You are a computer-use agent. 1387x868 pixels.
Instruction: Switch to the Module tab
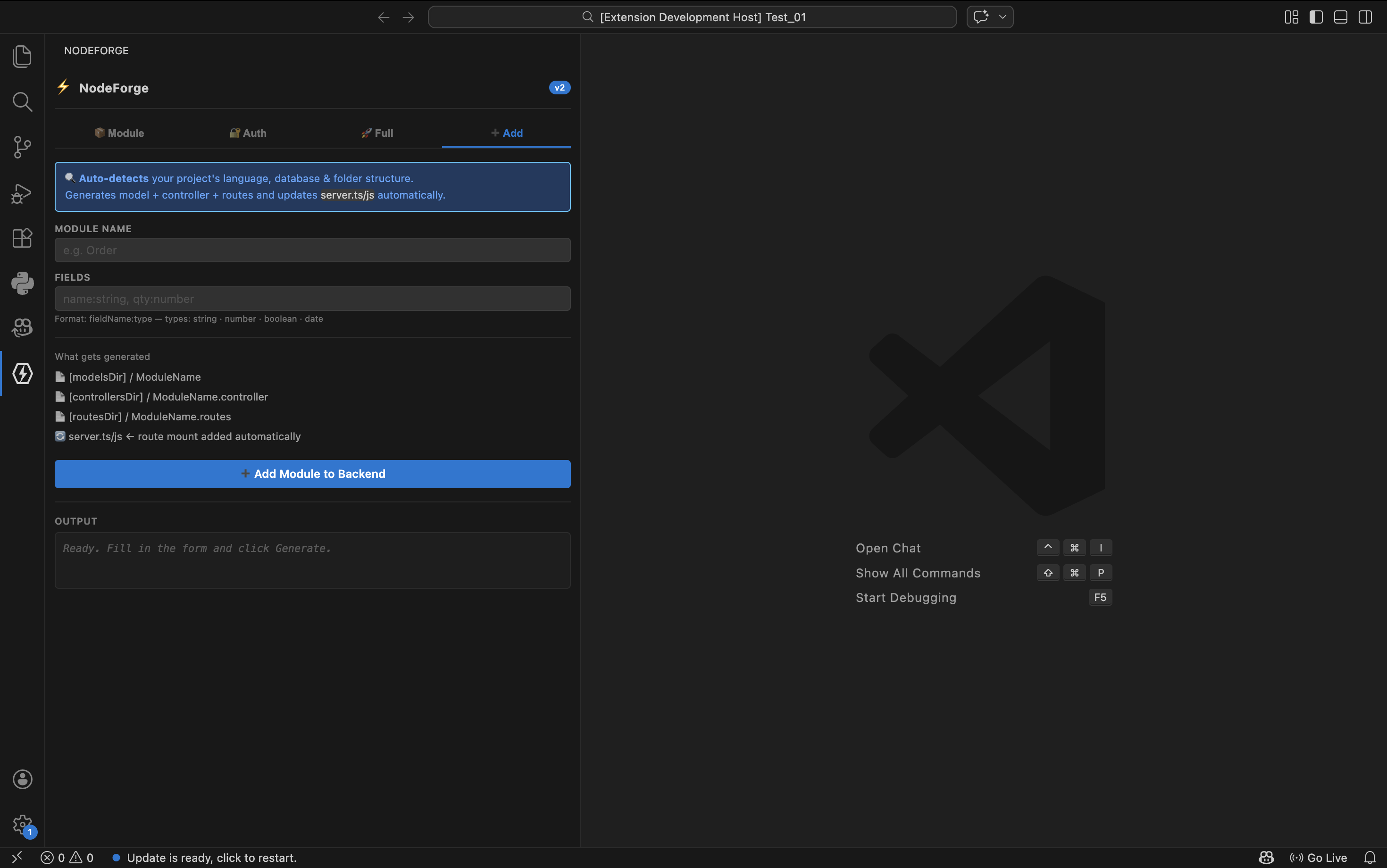click(119, 133)
